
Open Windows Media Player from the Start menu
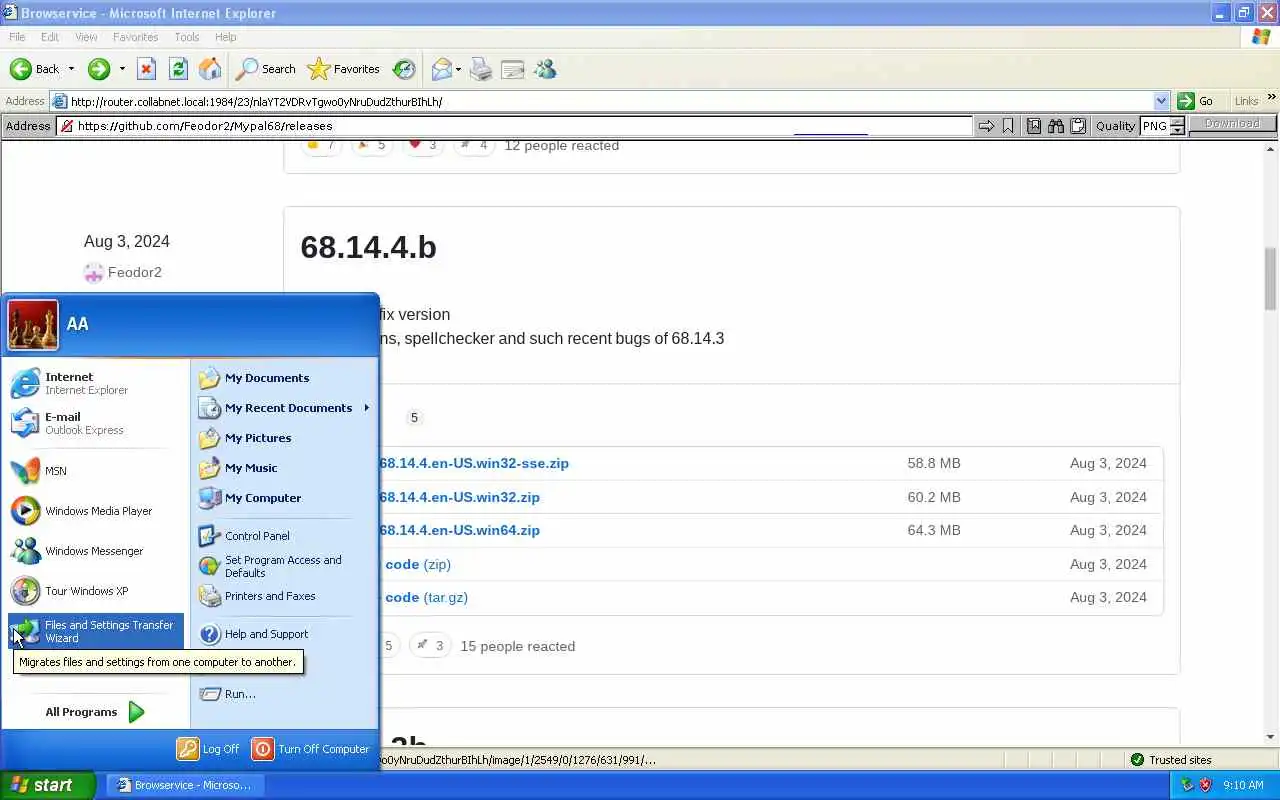(96, 511)
